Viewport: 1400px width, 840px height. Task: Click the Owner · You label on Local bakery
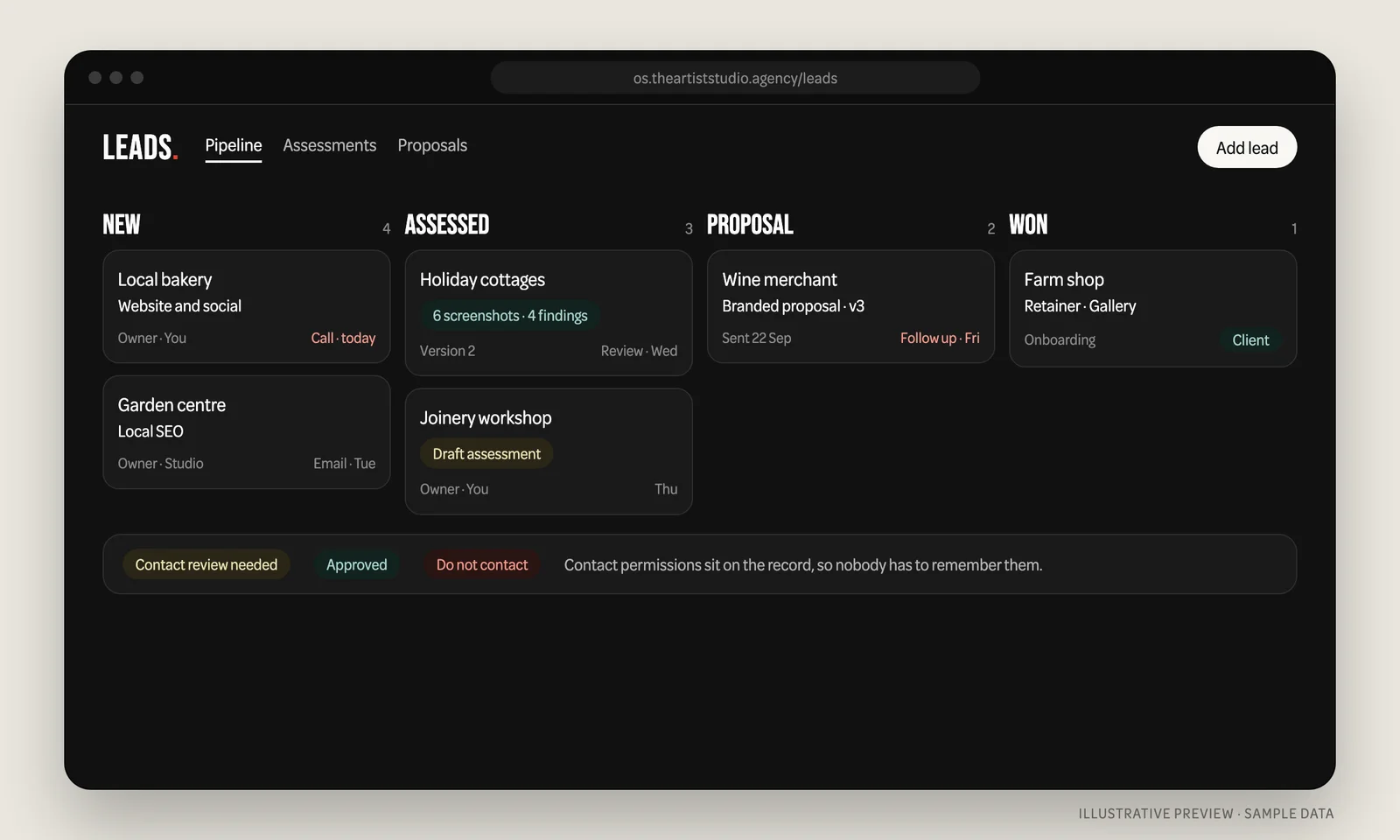tap(152, 338)
